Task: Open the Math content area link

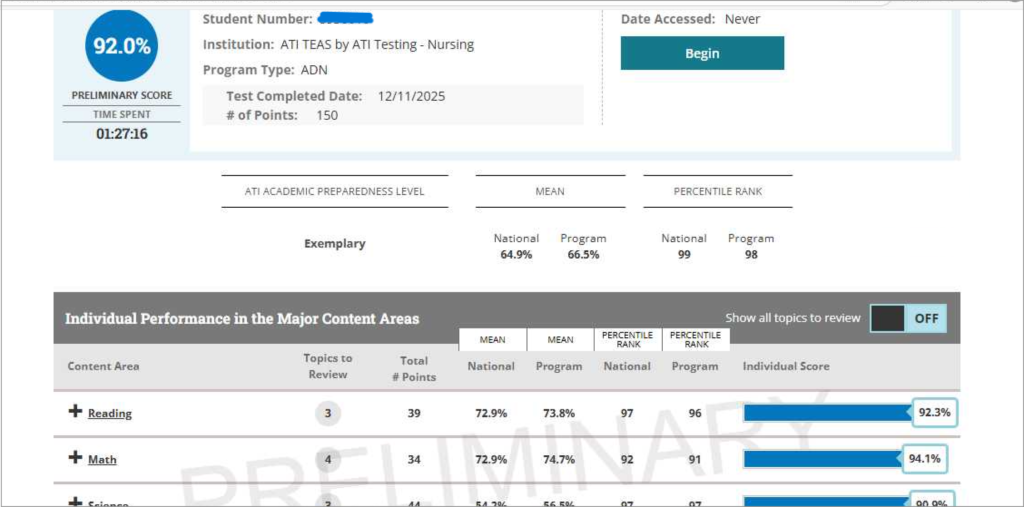Action: tap(102, 459)
